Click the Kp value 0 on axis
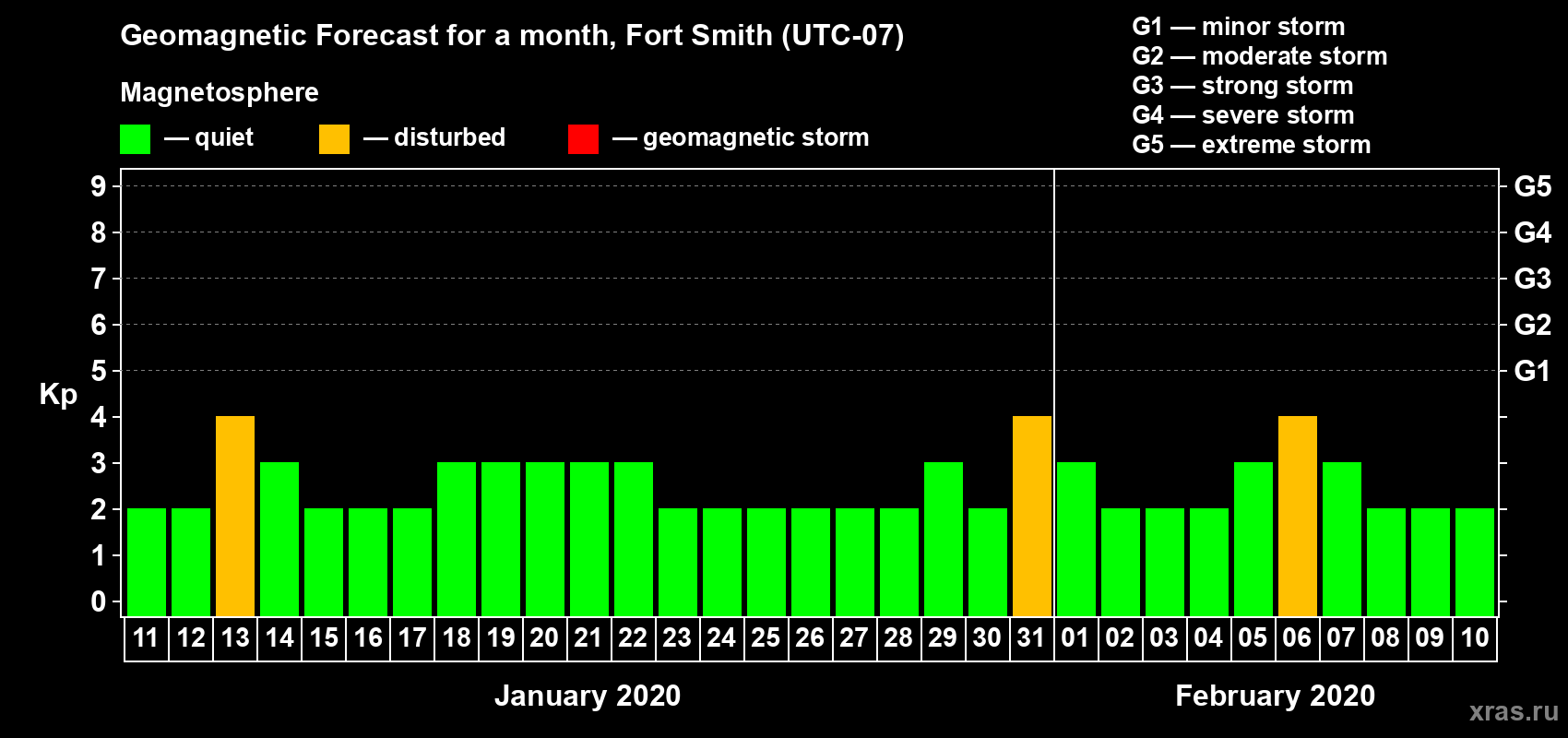This screenshot has height=738, width=1568. (99, 601)
